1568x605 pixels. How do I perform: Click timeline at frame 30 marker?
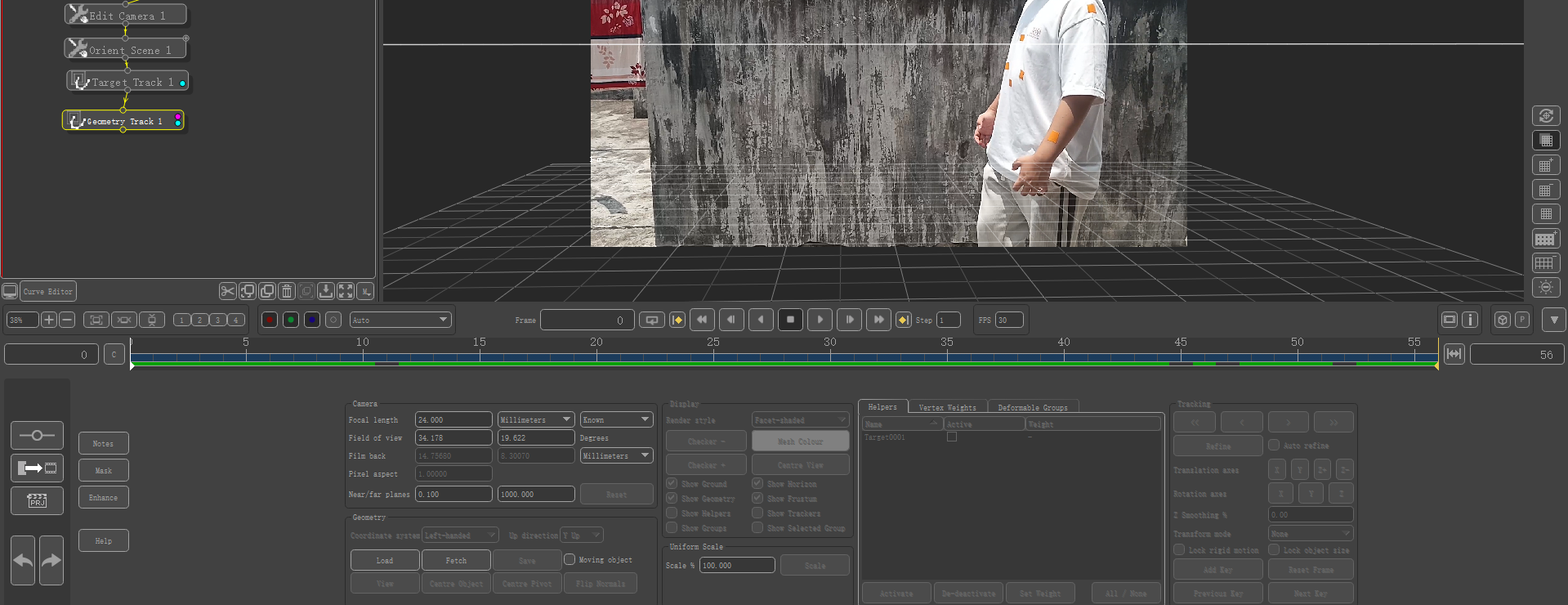[x=830, y=353]
